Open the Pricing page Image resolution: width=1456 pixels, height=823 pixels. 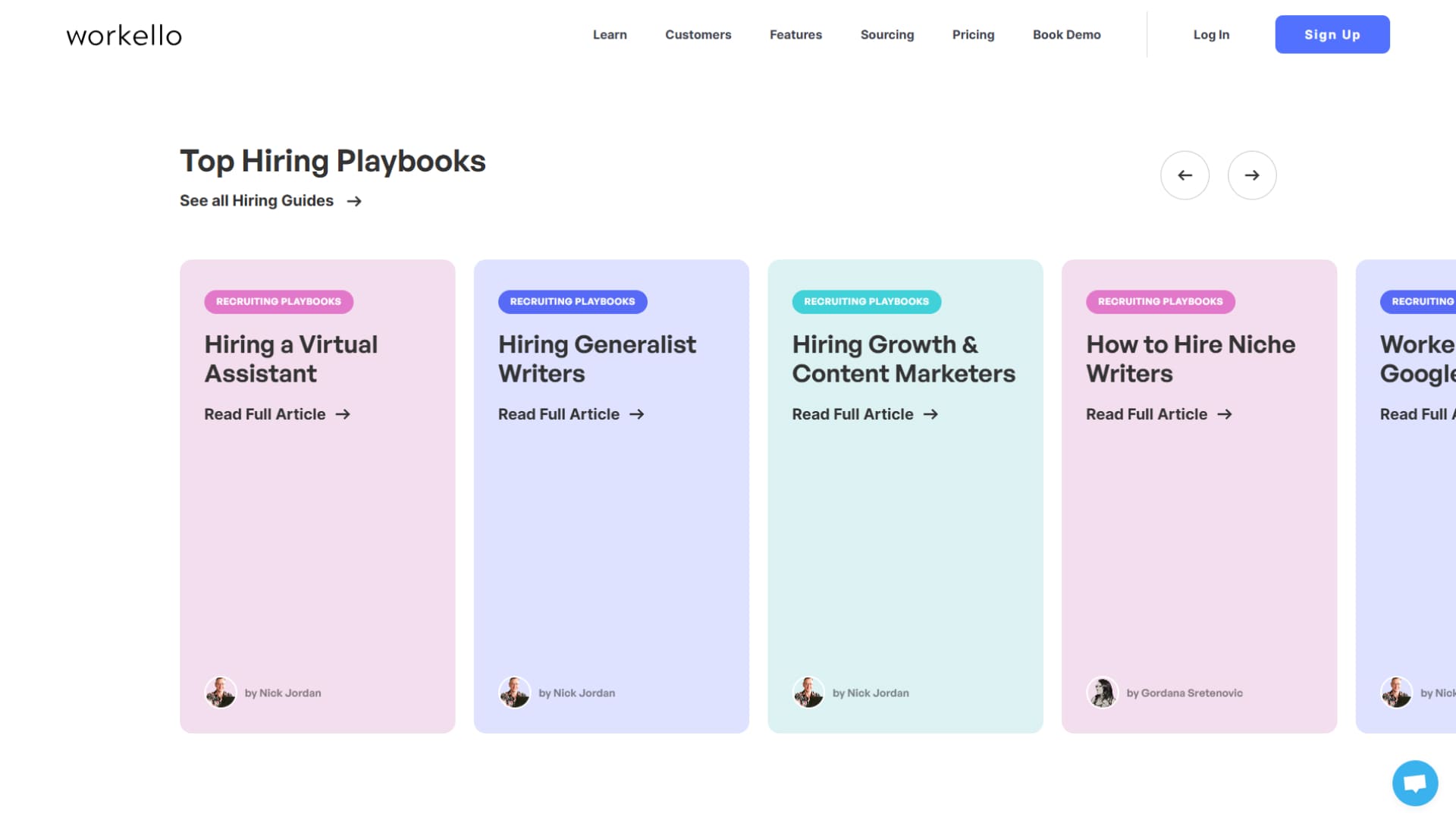coord(973,35)
